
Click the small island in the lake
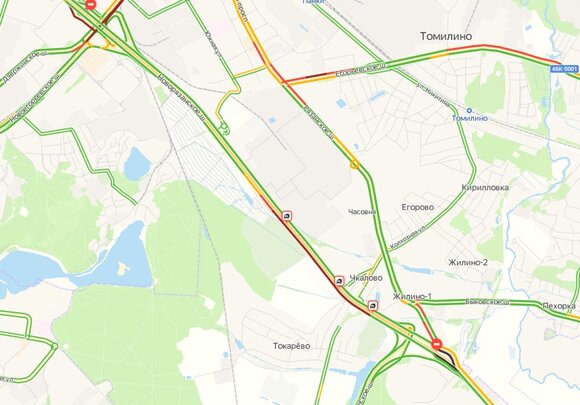[122, 269]
